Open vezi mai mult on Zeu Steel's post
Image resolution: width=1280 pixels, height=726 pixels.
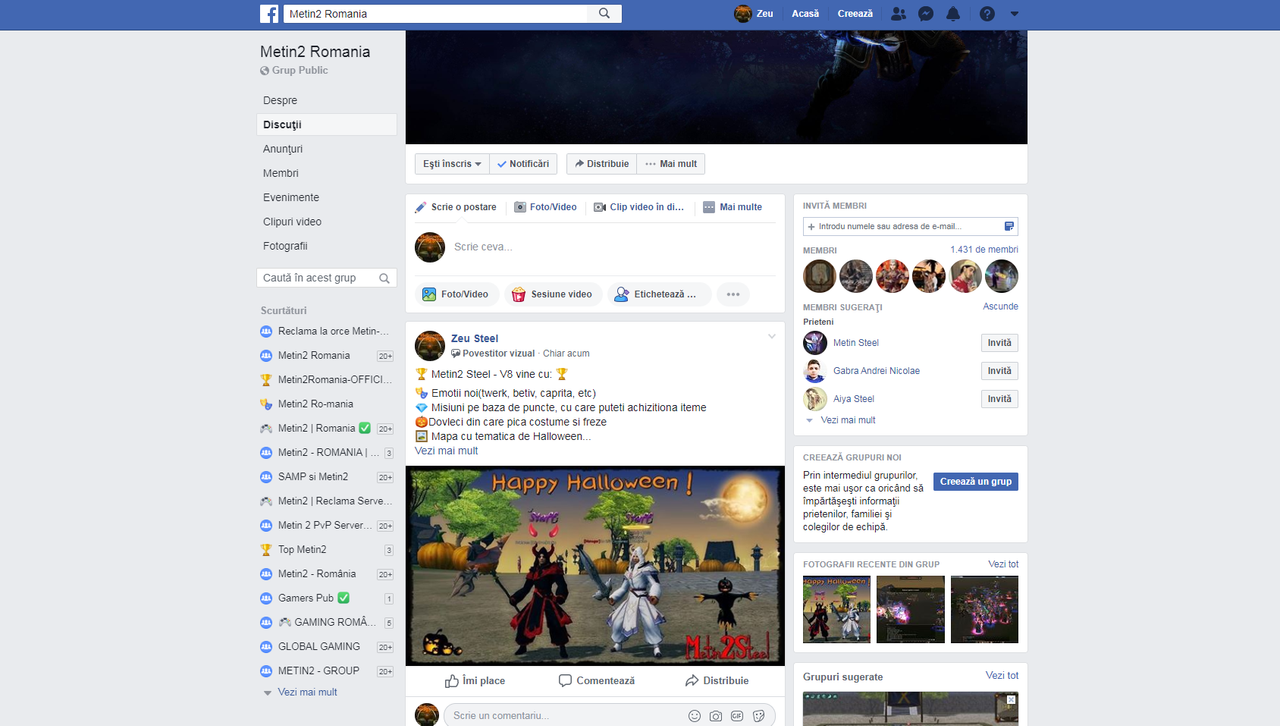[445, 450]
